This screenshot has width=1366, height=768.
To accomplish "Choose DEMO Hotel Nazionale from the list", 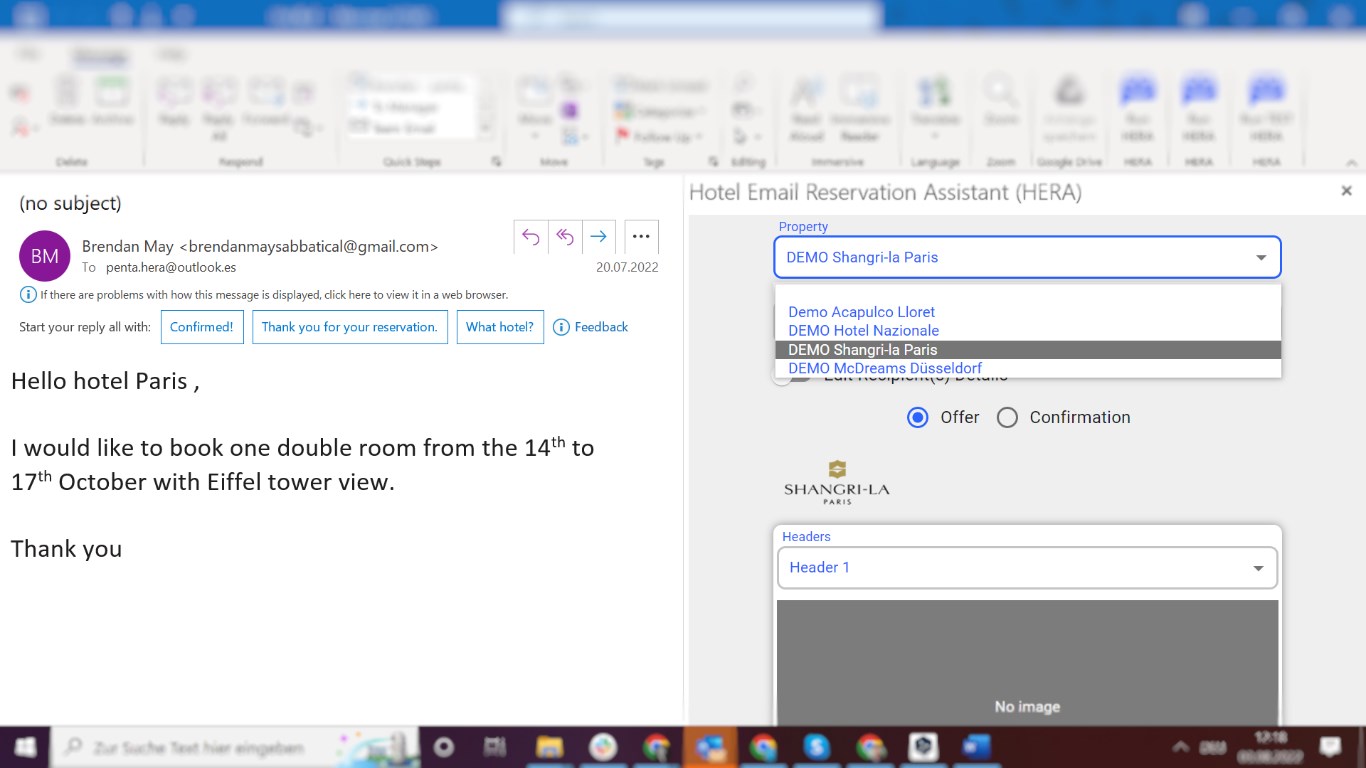I will pyautogui.click(x=1028, y=331).
